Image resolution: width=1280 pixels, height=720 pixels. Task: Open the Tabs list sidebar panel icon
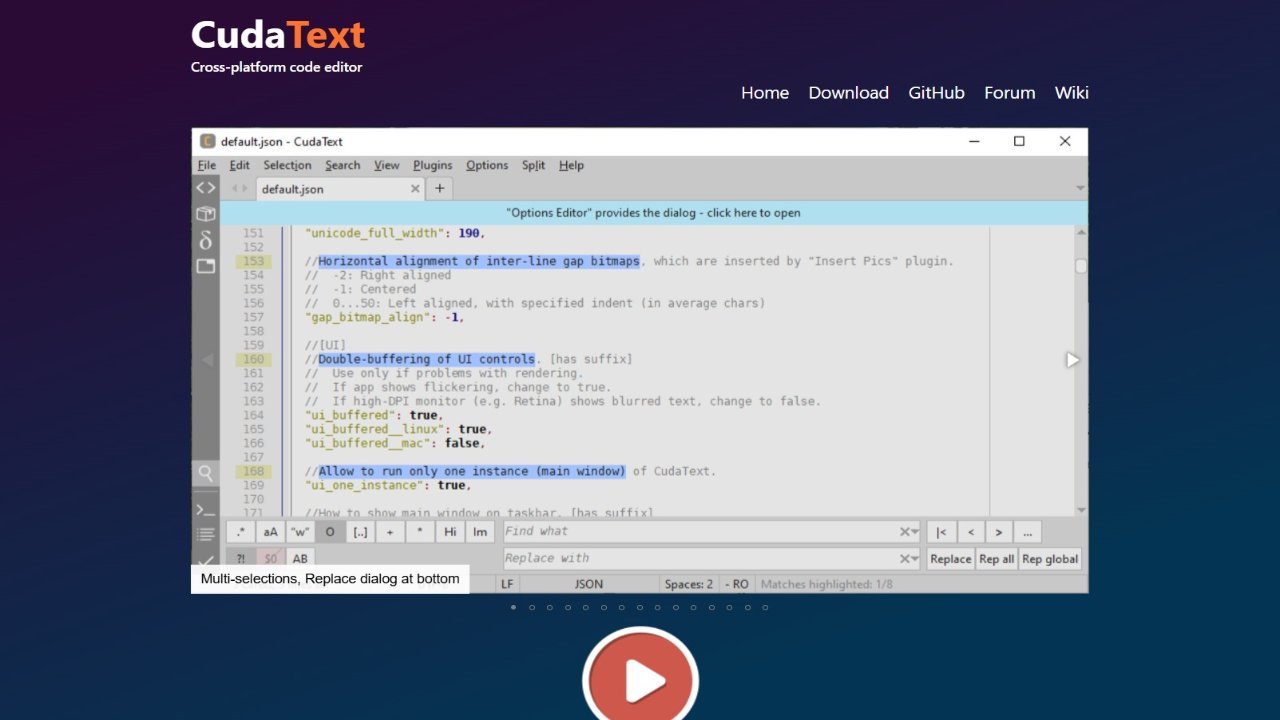tap(205, 266)
